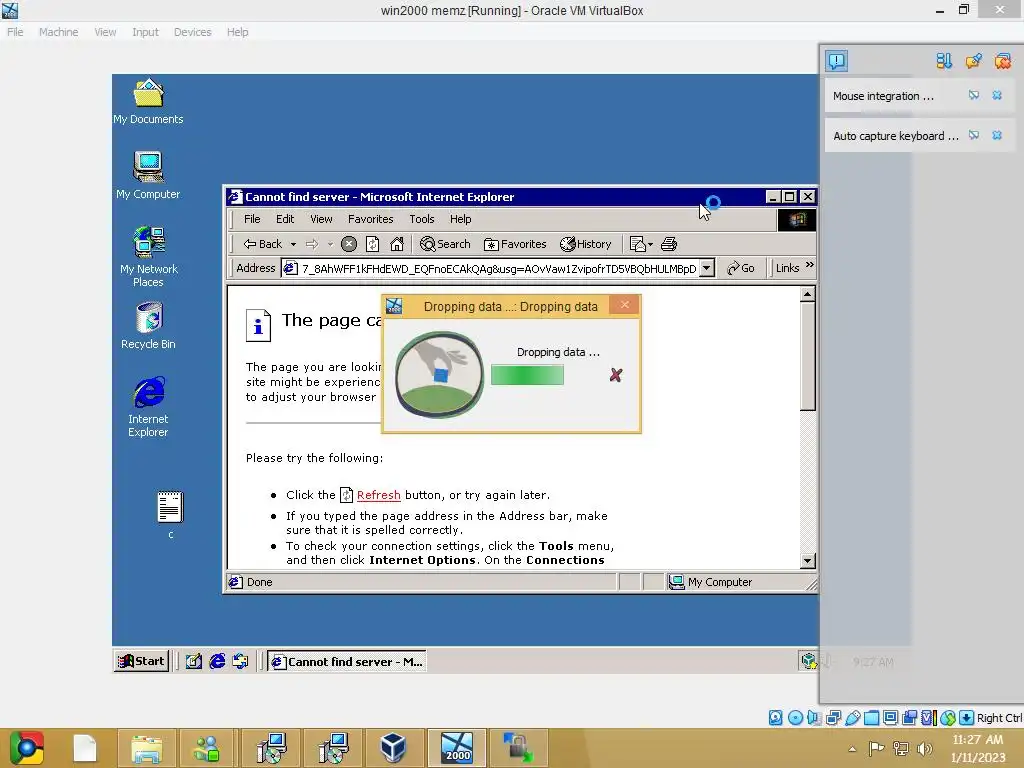1024x768 pixels.
Task: Toggle notification ordering icon in panel
Action: point(944,61)
